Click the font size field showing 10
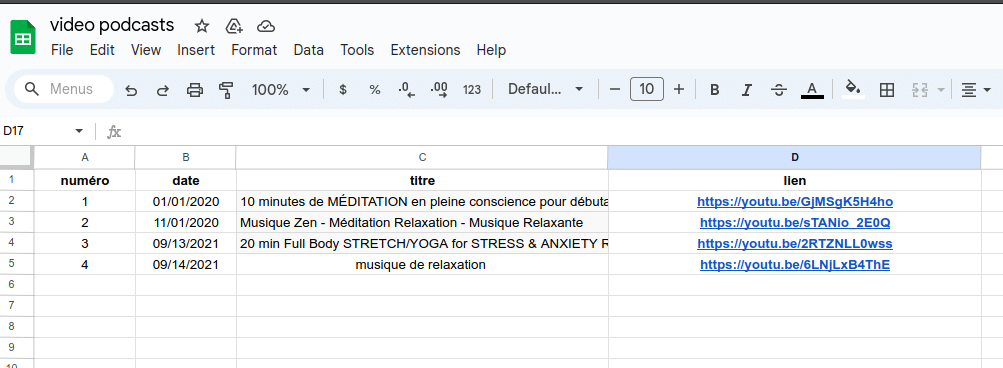The image size is (1003, 368). tap(647, 90)
